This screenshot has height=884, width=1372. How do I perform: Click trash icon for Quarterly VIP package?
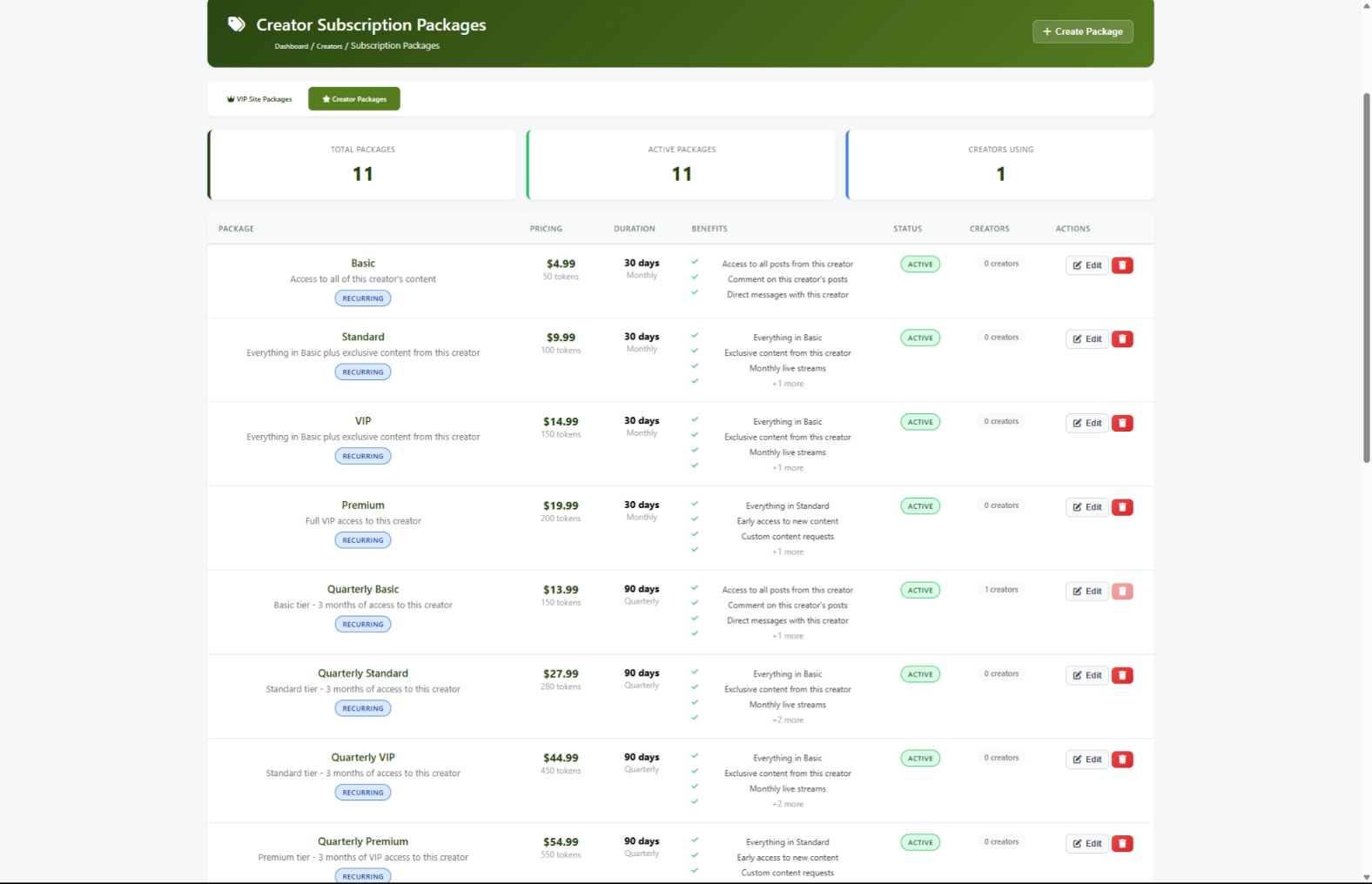pyautogui.click(x=1122, y=760)
